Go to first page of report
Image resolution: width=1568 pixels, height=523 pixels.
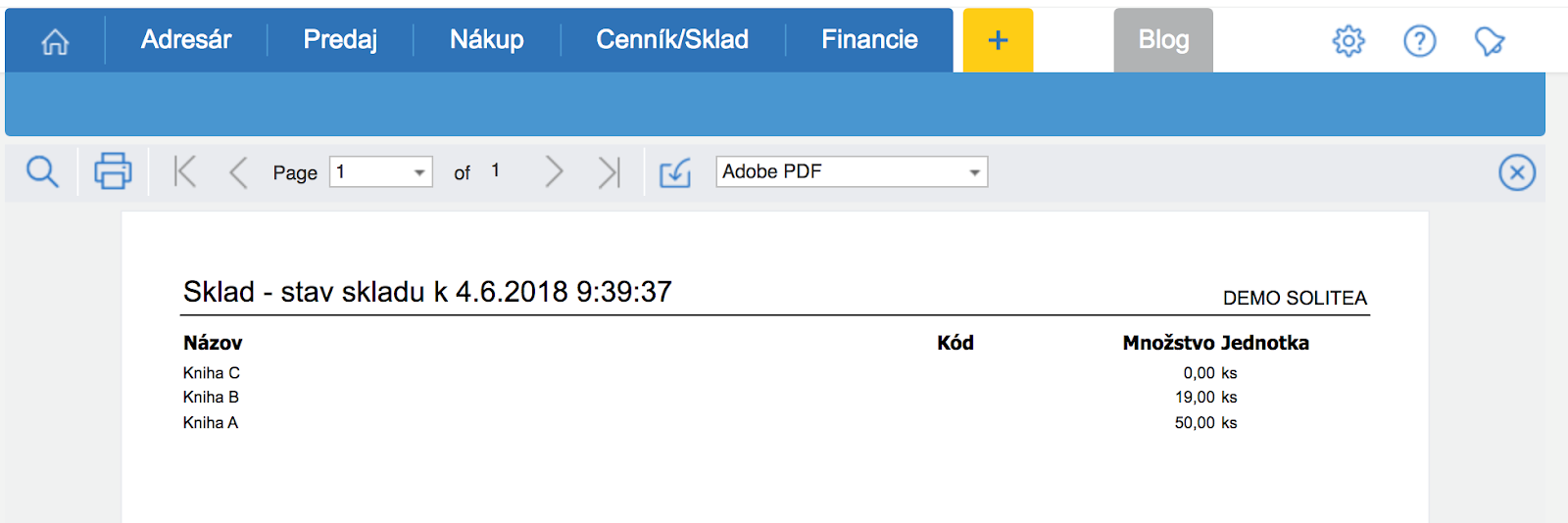[184, 172]
